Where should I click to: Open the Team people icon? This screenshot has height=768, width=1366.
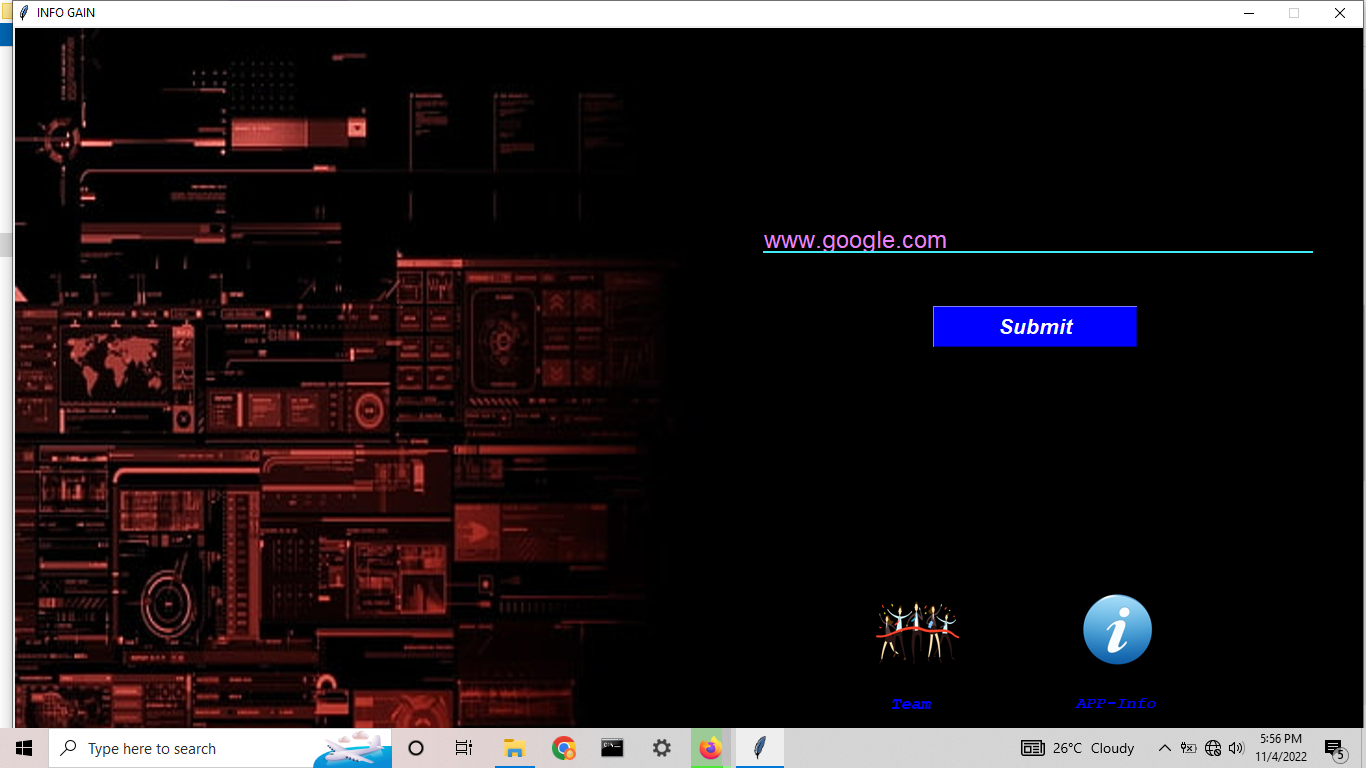[917, 631]
